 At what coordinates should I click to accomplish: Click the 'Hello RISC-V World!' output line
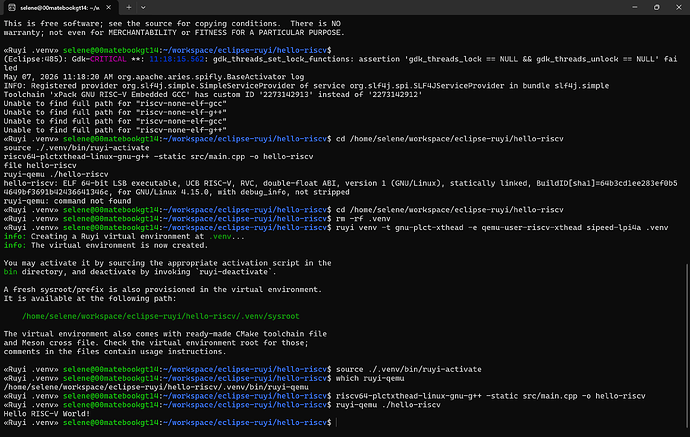(x=47, y=414)
